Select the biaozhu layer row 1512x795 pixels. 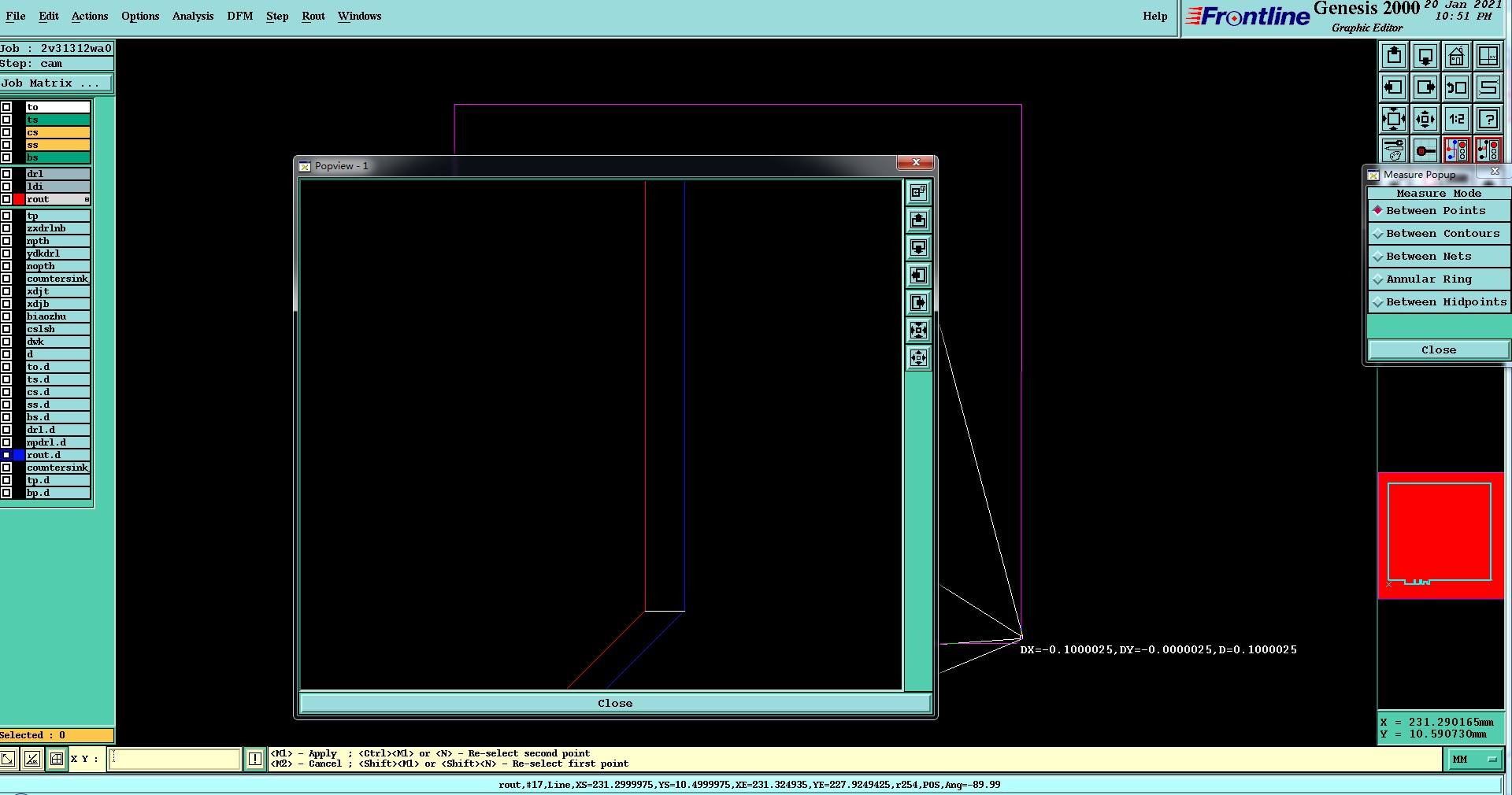pos(57,316)
